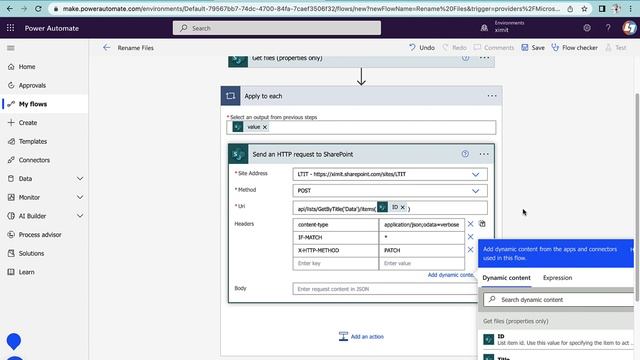Click Redo in the toolbar

pyautogui.click(x=454, y=48)
